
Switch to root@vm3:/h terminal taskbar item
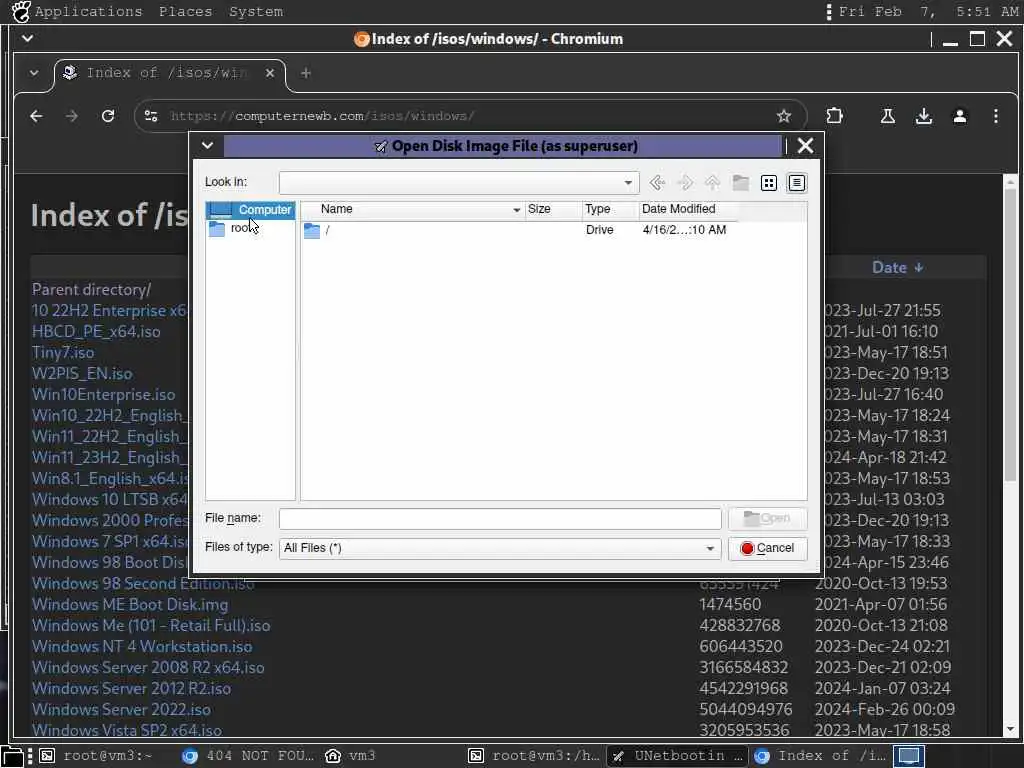coord(534,756)
